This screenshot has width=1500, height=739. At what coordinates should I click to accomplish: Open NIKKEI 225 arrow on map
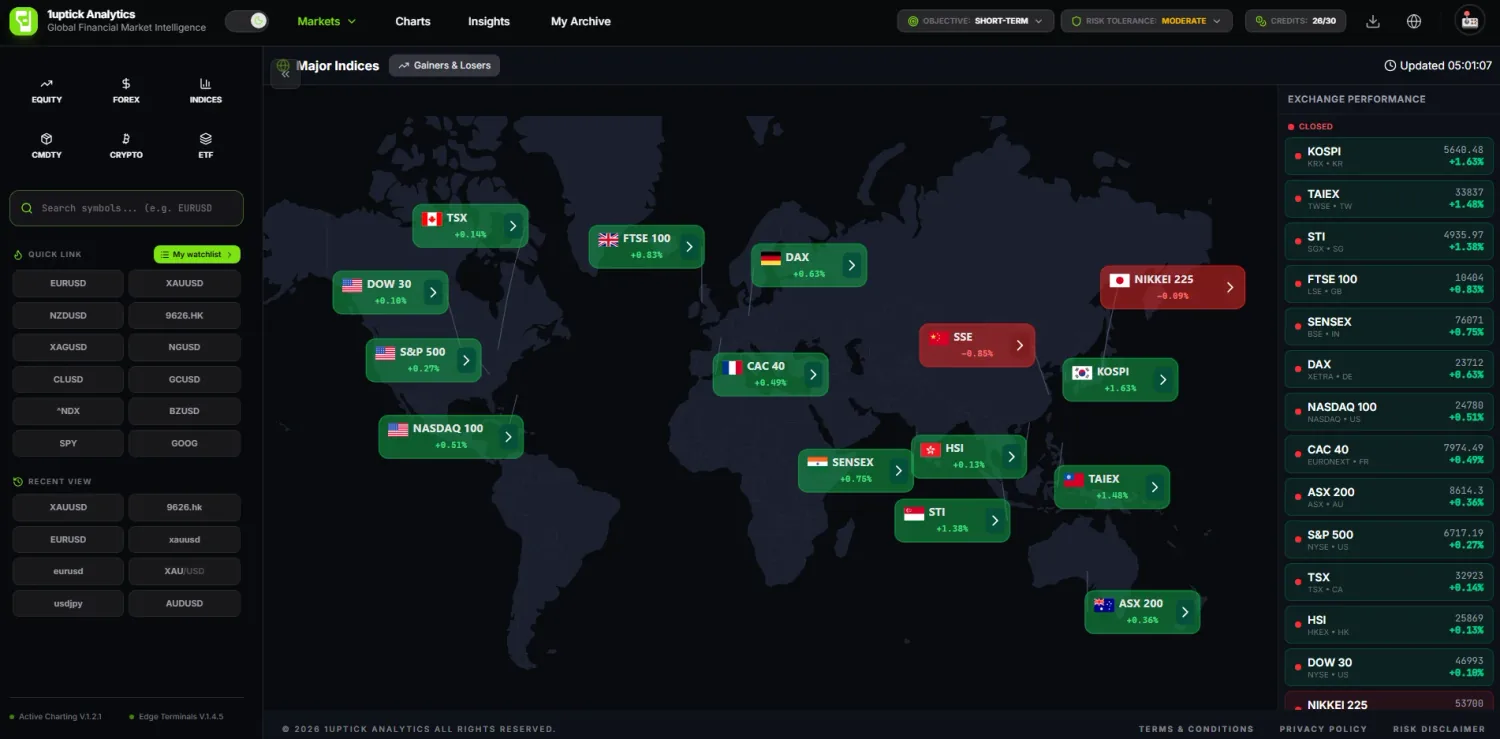click(1230, 287)
